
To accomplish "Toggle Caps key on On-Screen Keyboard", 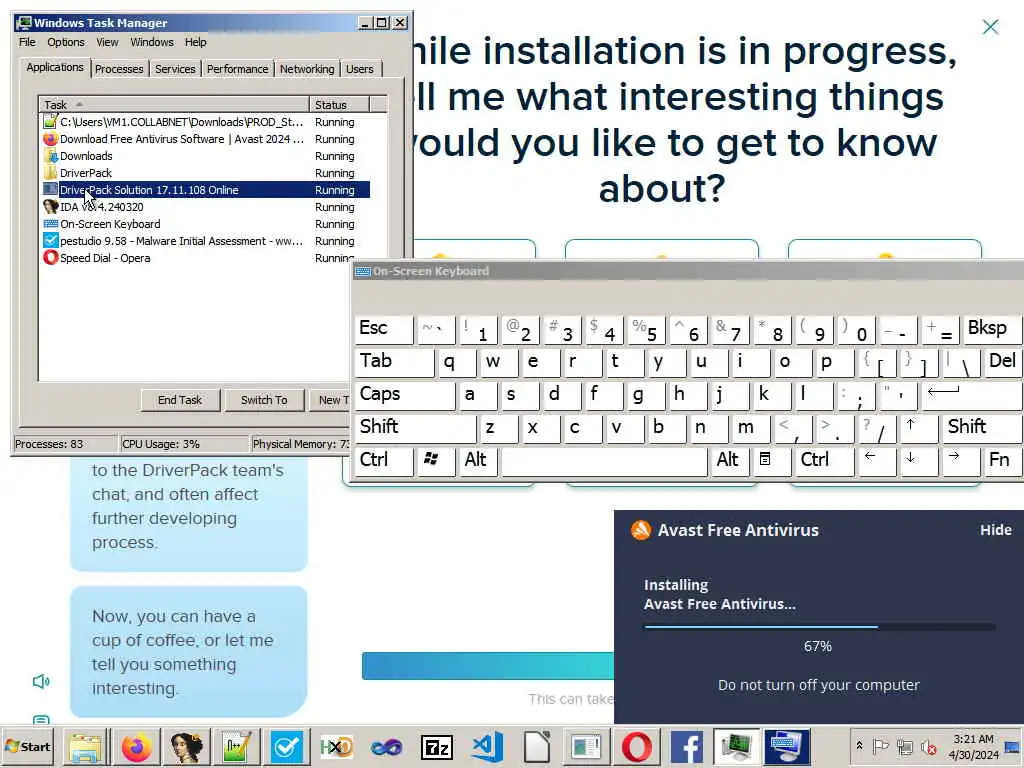I will pyautogui.click(x=405, y=395).
